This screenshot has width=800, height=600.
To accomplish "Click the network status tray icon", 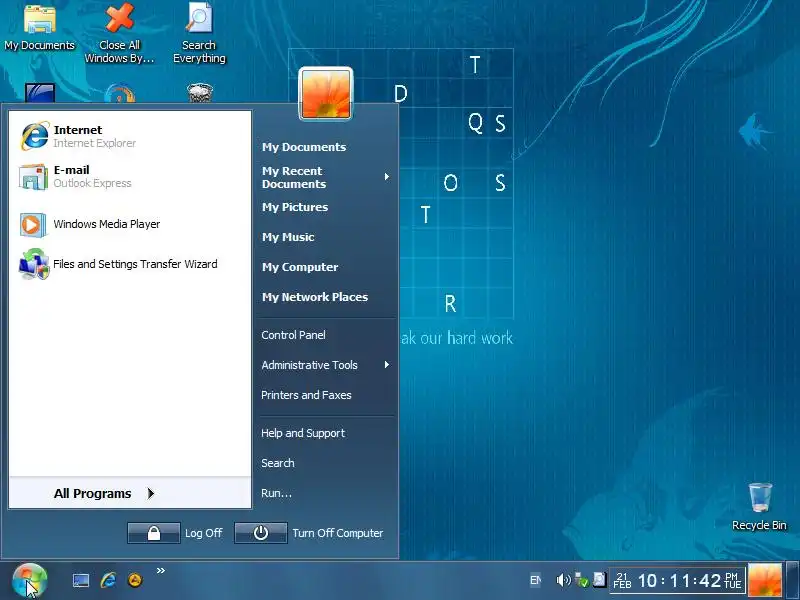I will (x=582, y=580).
